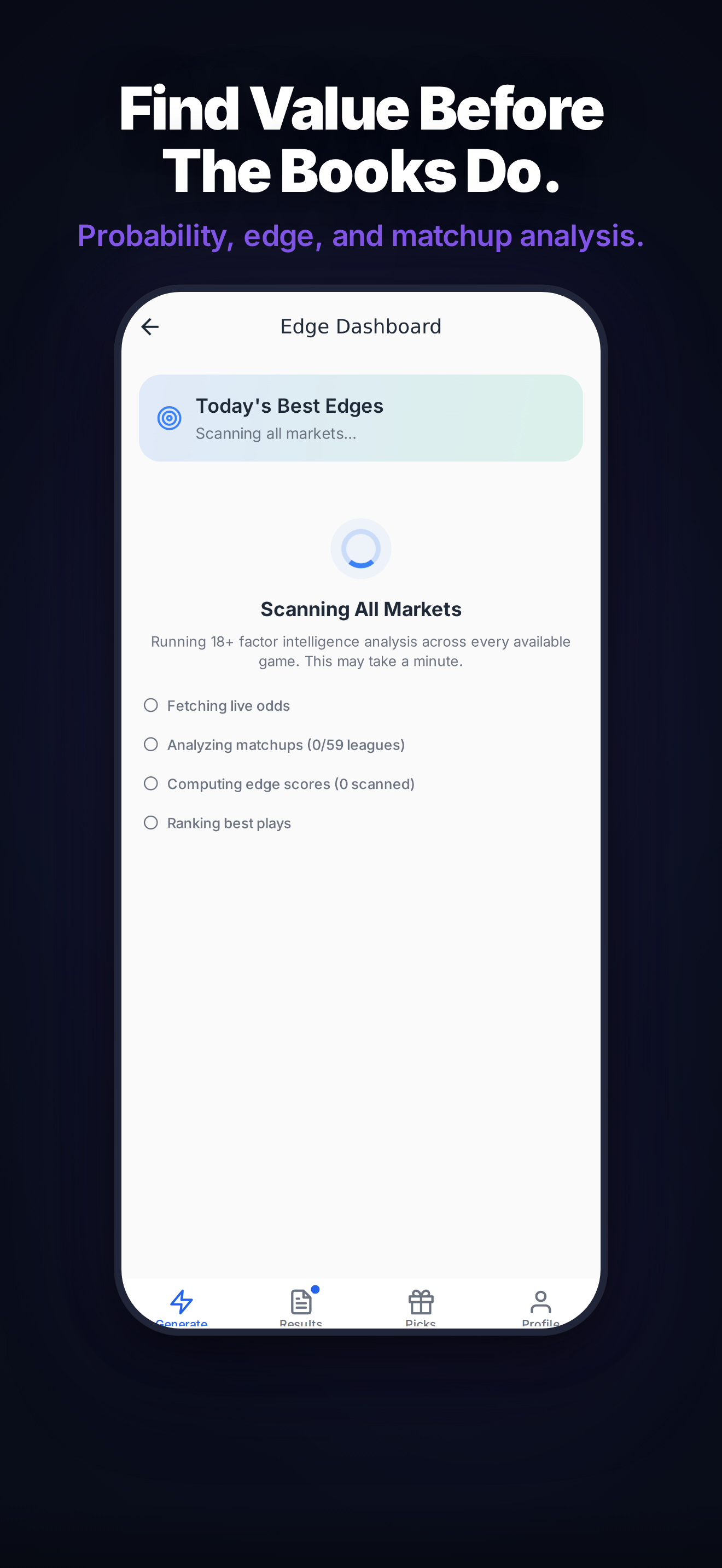
Task: Tap the Picks gift icon
Action: [421, 1302]
